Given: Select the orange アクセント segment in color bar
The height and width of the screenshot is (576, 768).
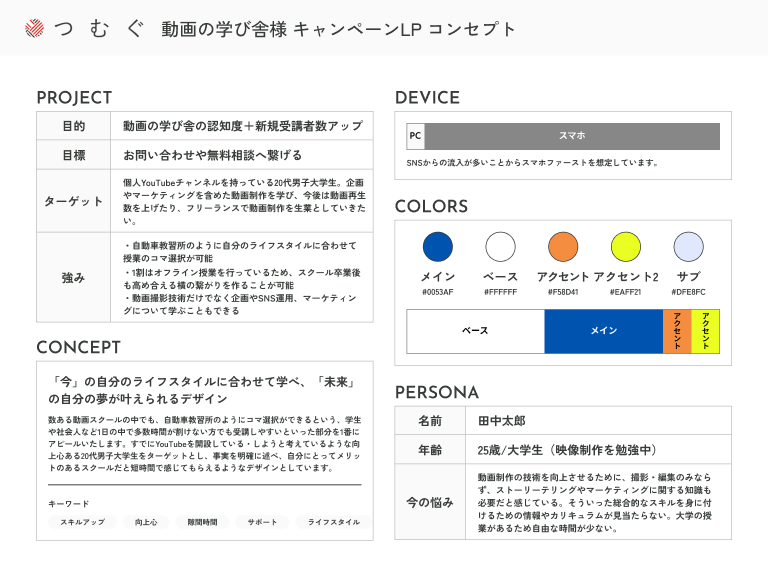Looking at the screenshot, I should (677, 331).
